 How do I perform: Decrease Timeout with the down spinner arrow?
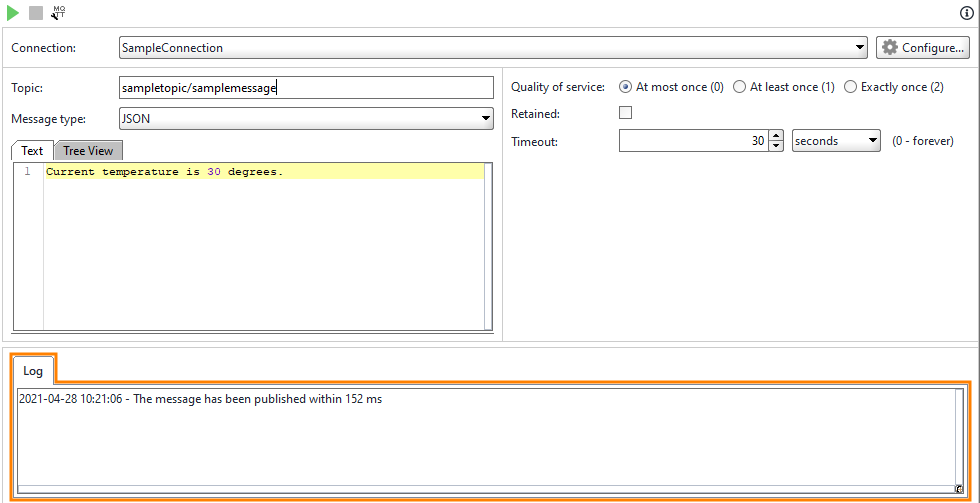pos(776,146)
